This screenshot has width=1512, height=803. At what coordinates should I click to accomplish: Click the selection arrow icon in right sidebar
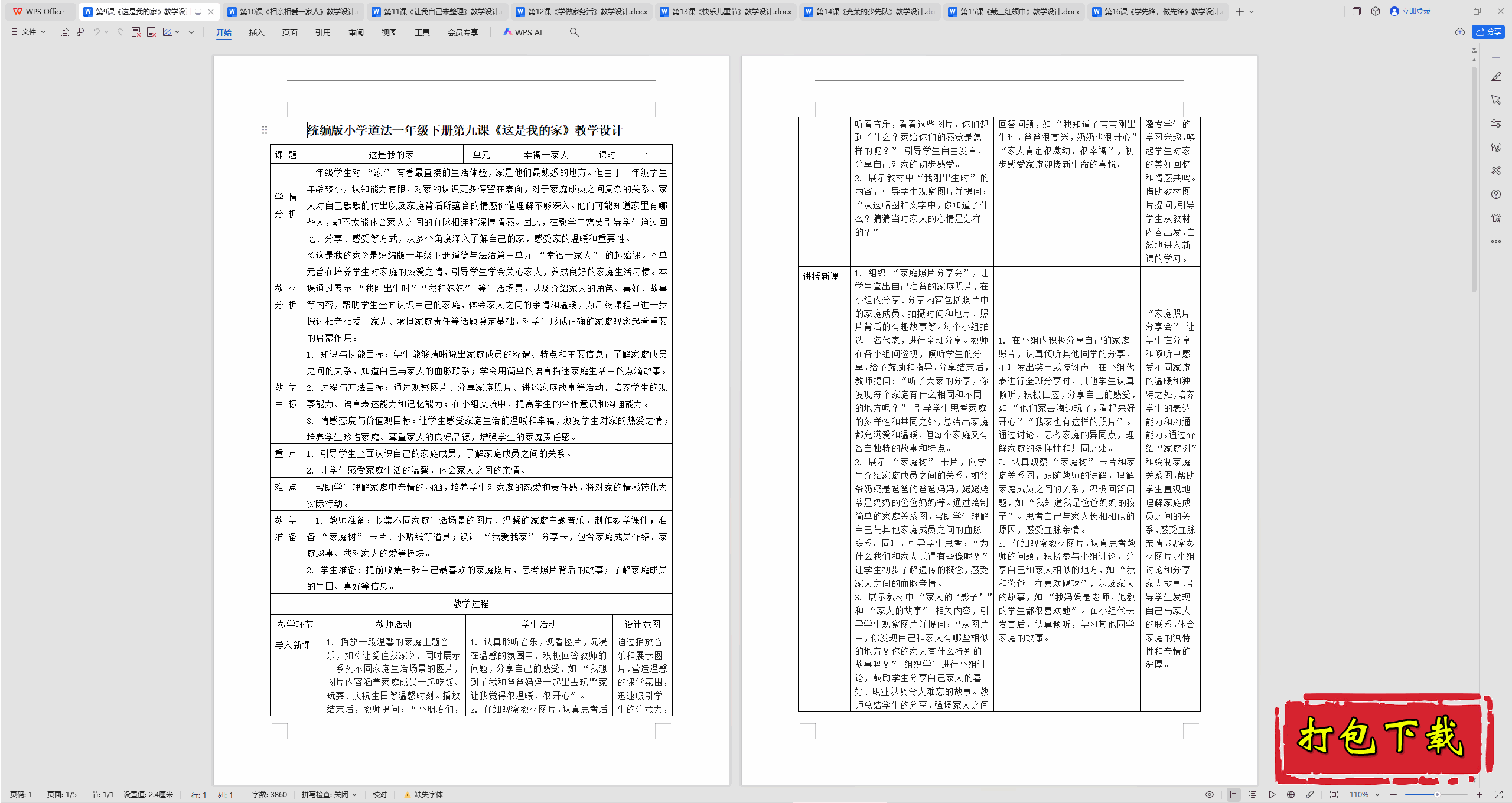coord(1496,100)
